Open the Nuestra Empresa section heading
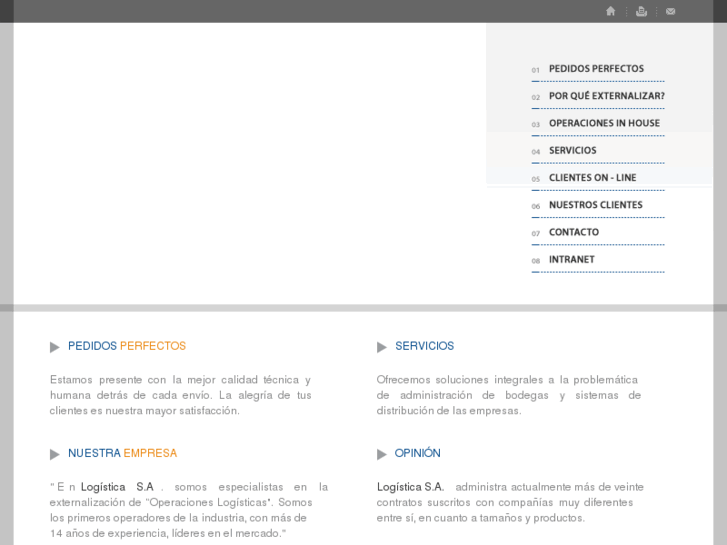Screen dimensions: 727x545 (x=122, y=453)
